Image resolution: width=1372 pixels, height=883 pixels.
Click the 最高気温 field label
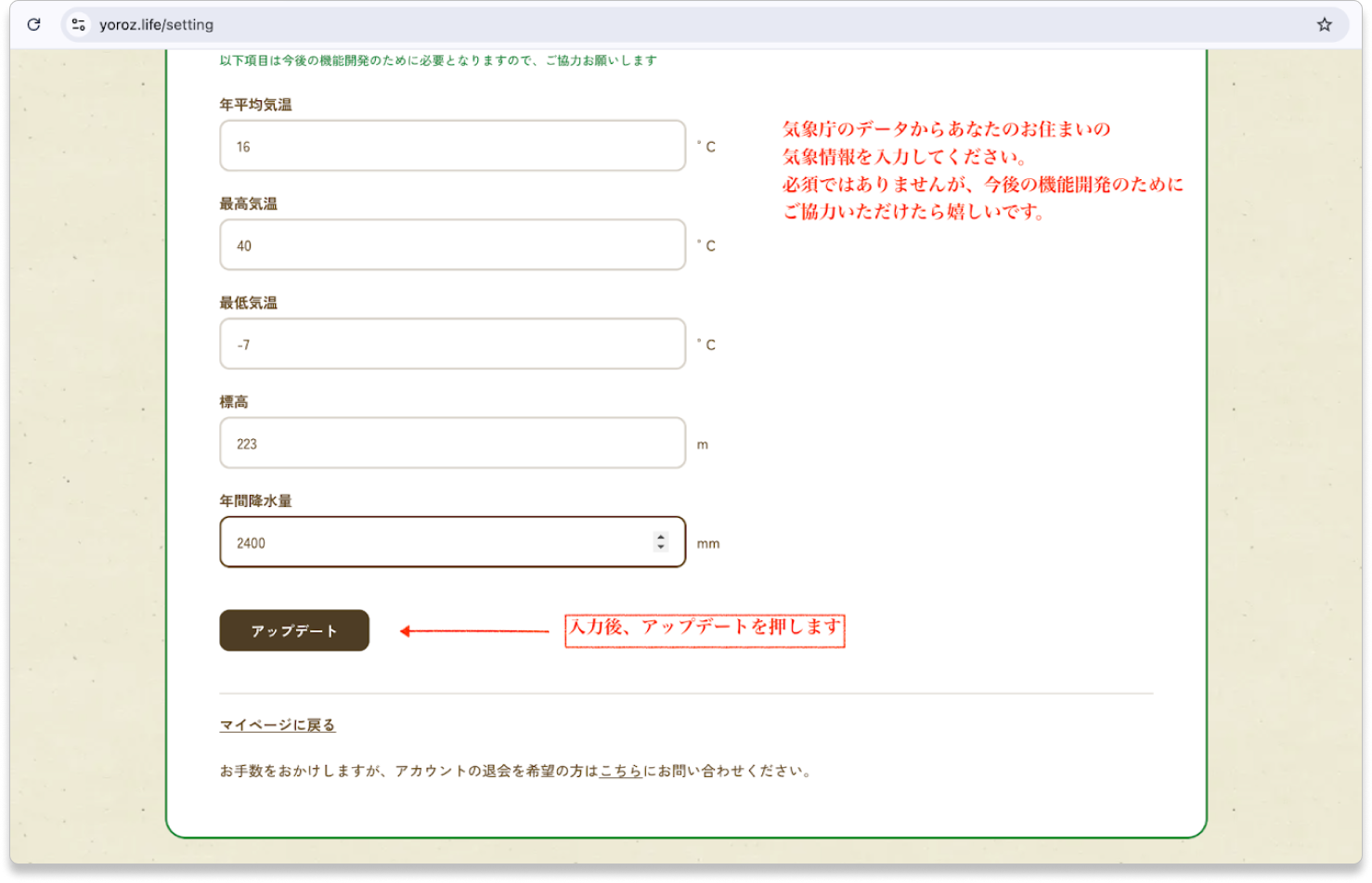248,204
